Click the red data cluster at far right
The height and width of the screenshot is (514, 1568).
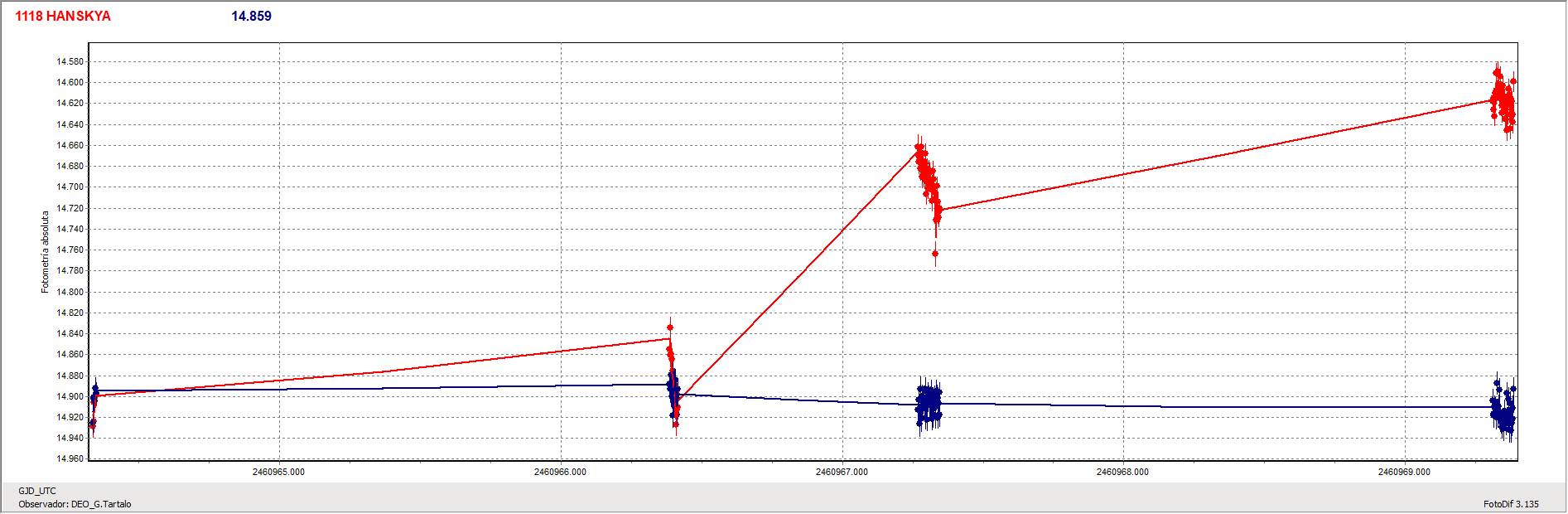pyautogui.click(x=1503, y=101)
